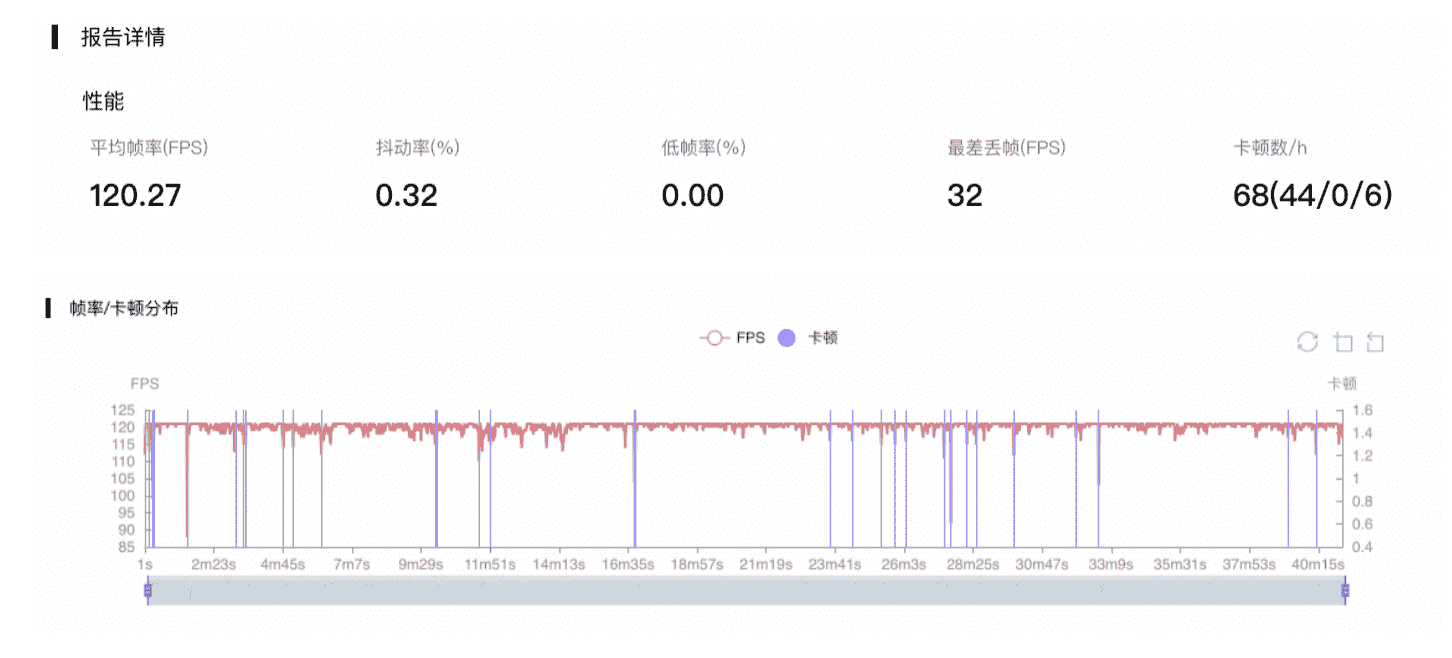The image size is (1452, 658).
Task: Click the 26m3s time axis label
Action: 904,564
